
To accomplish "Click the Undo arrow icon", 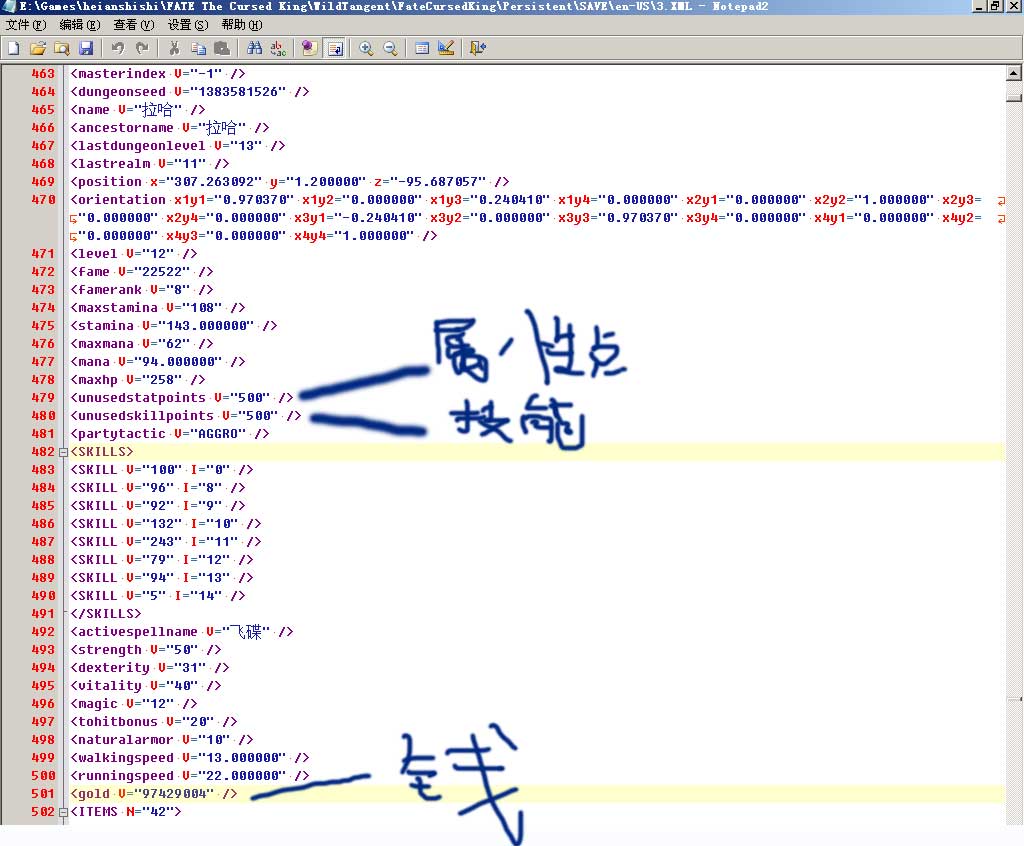I will (x=118, y=48).
